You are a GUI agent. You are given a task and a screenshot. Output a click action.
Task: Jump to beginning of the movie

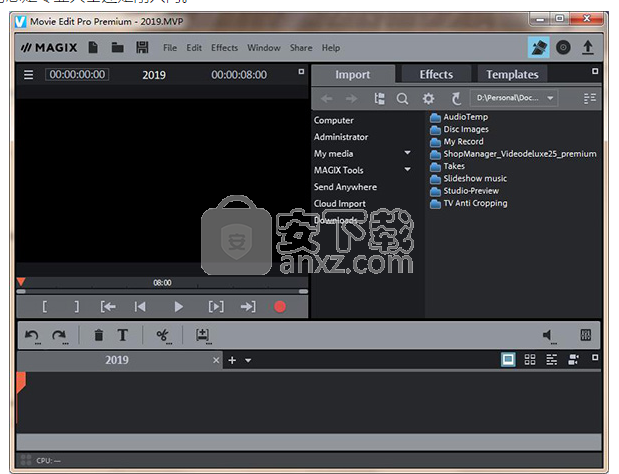tap(140, 307)
